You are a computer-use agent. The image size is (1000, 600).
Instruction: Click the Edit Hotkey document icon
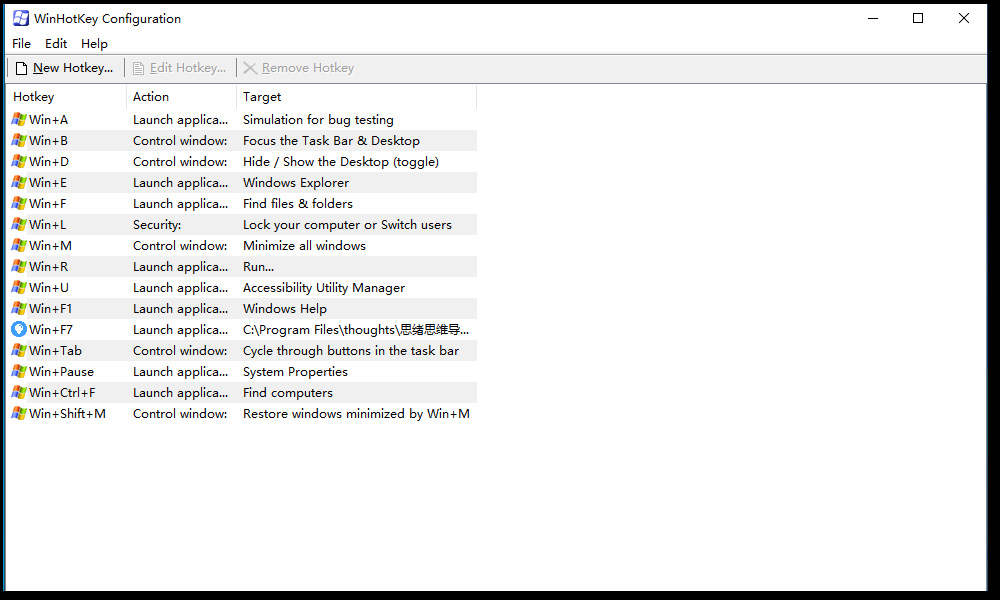[138, 68]
